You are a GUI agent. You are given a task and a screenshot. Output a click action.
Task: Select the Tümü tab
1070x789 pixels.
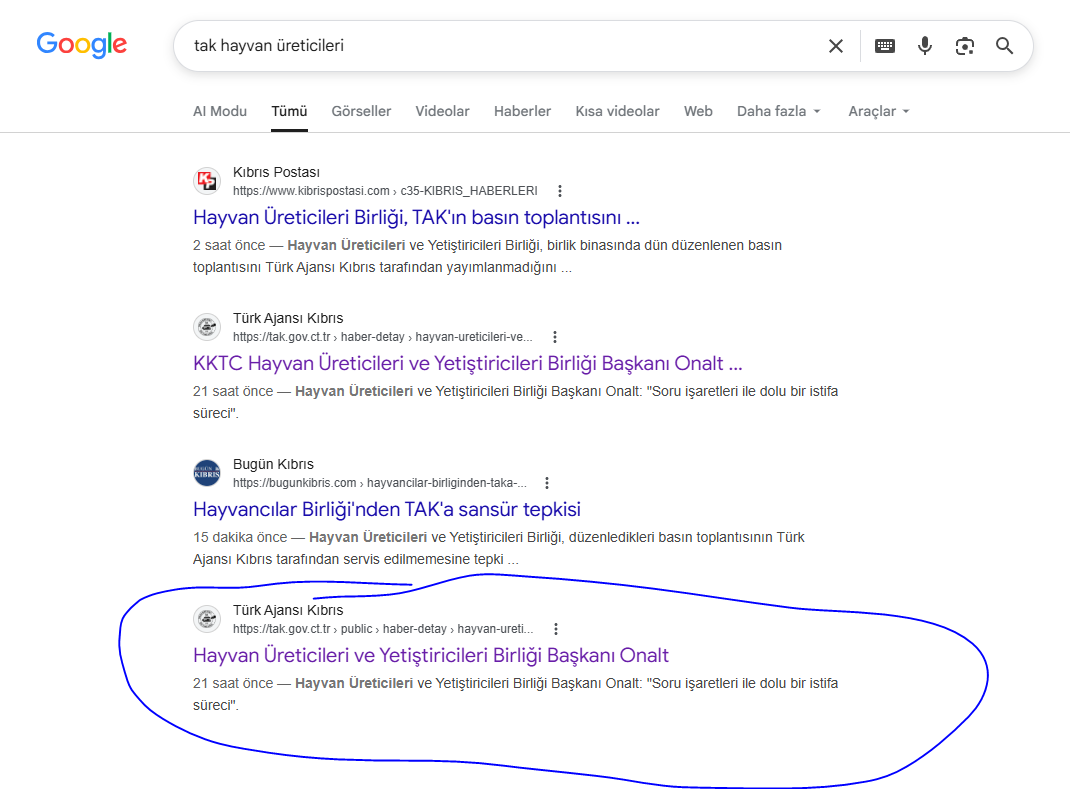pyautogui.click(x=289, y=111)
